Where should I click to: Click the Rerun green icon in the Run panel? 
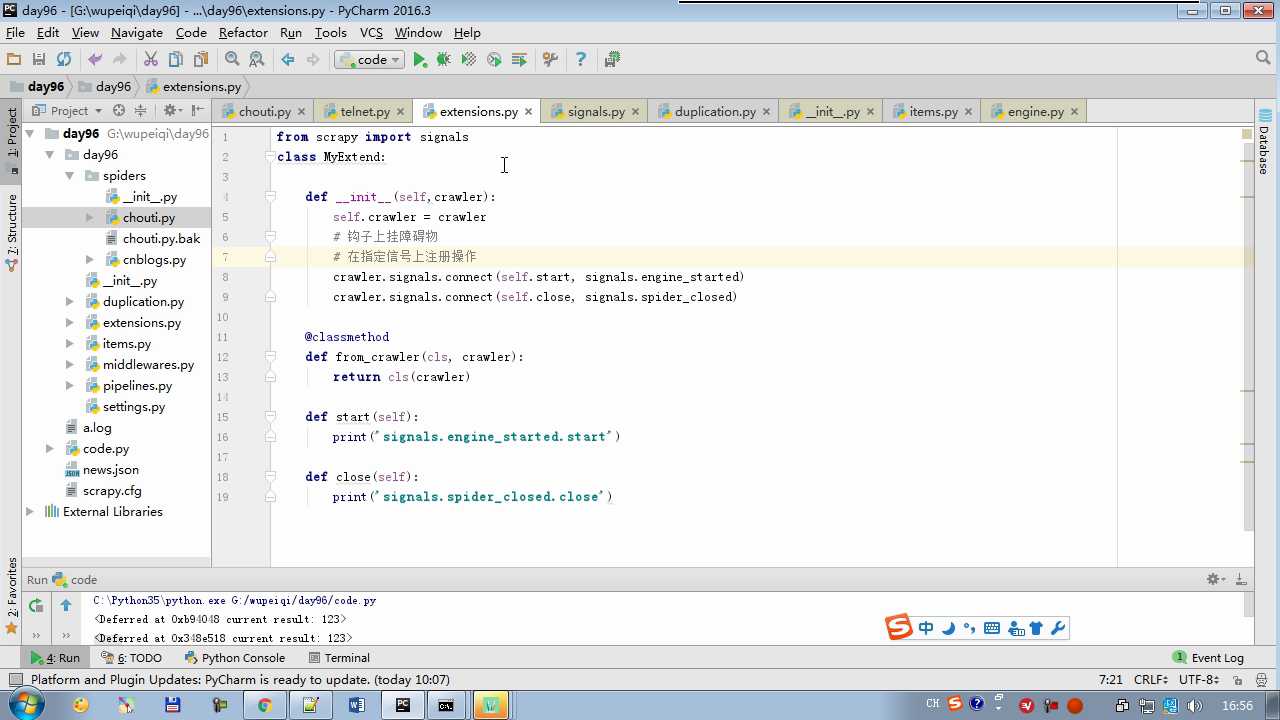pos(36,605)
